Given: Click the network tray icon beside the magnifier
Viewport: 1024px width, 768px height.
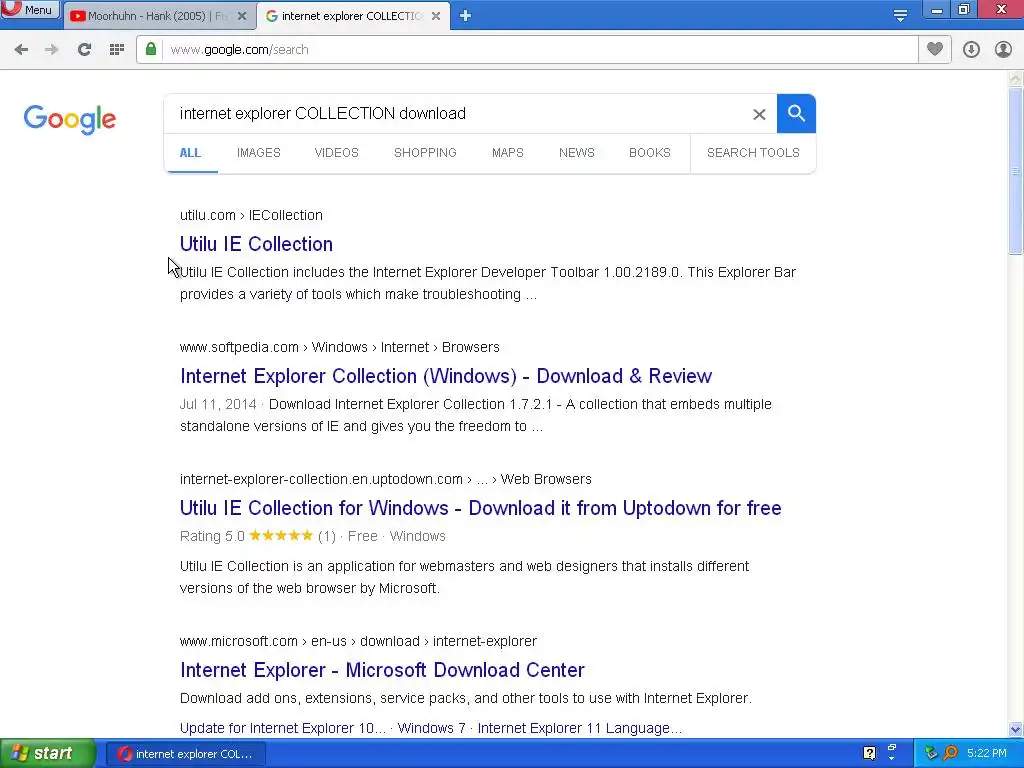Looking at the screenshot, I should (931, 753).
